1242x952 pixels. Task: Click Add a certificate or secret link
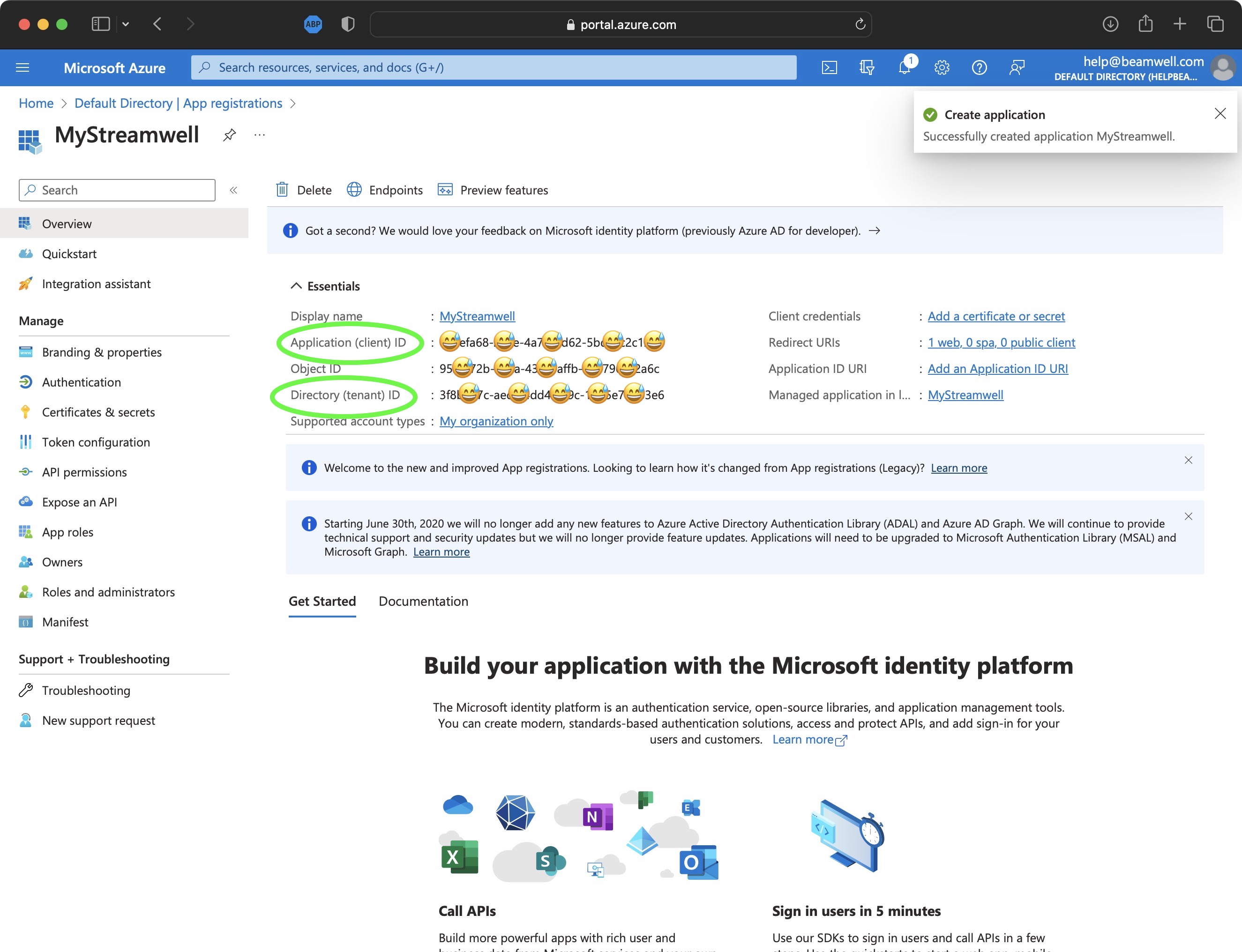[x=996, y=316]
